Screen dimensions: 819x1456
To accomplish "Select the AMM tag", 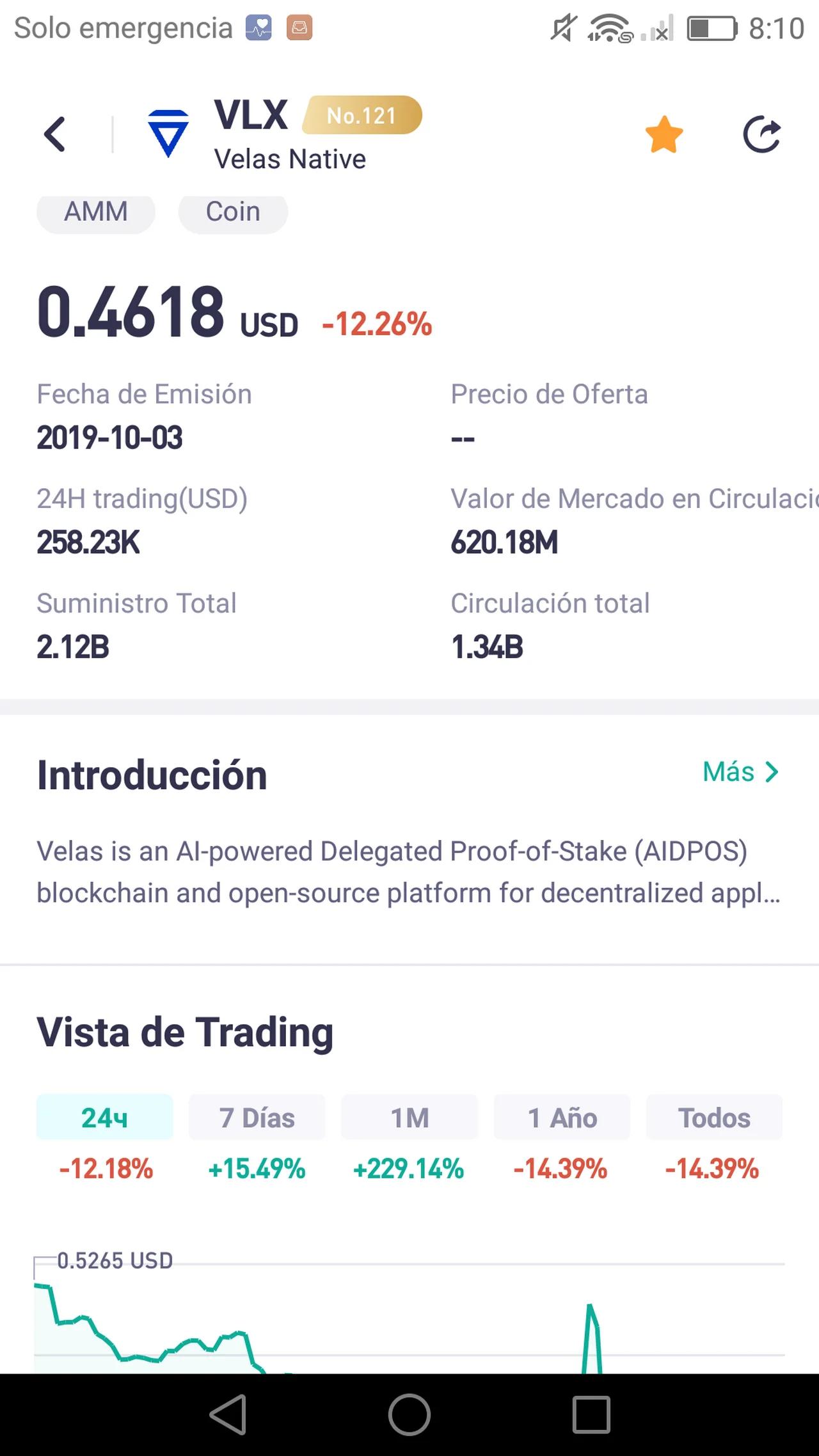I will click(x=96, y=212).
